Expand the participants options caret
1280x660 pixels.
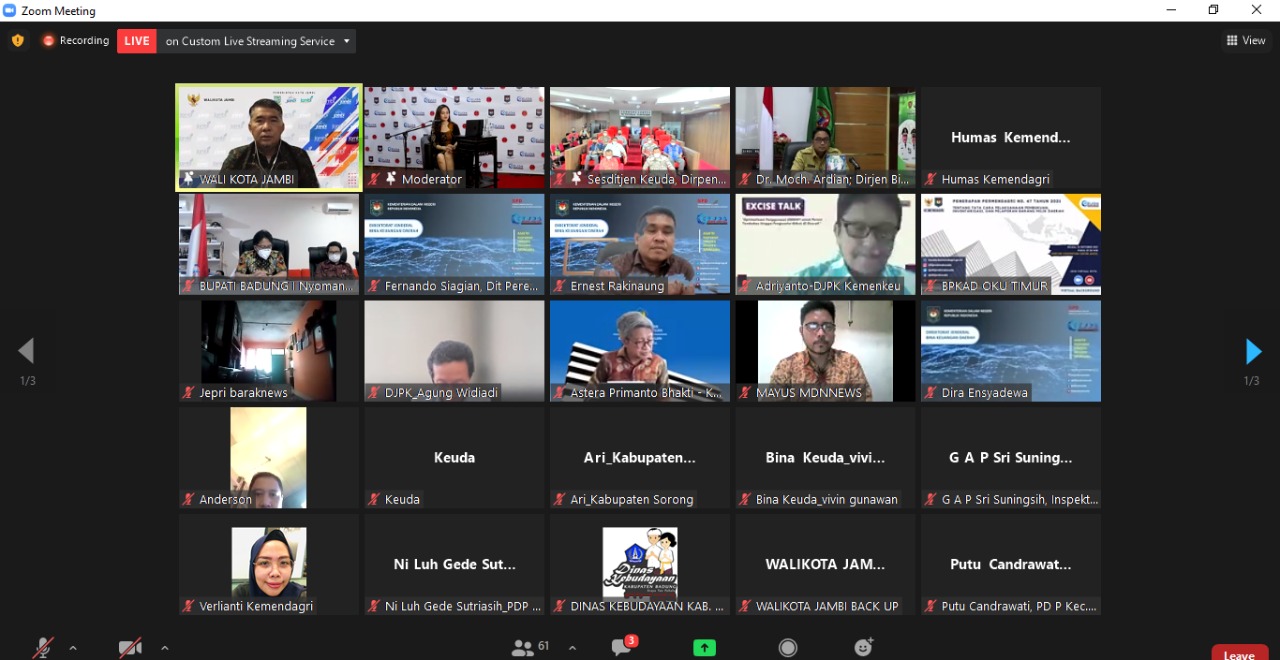point(572,648)
